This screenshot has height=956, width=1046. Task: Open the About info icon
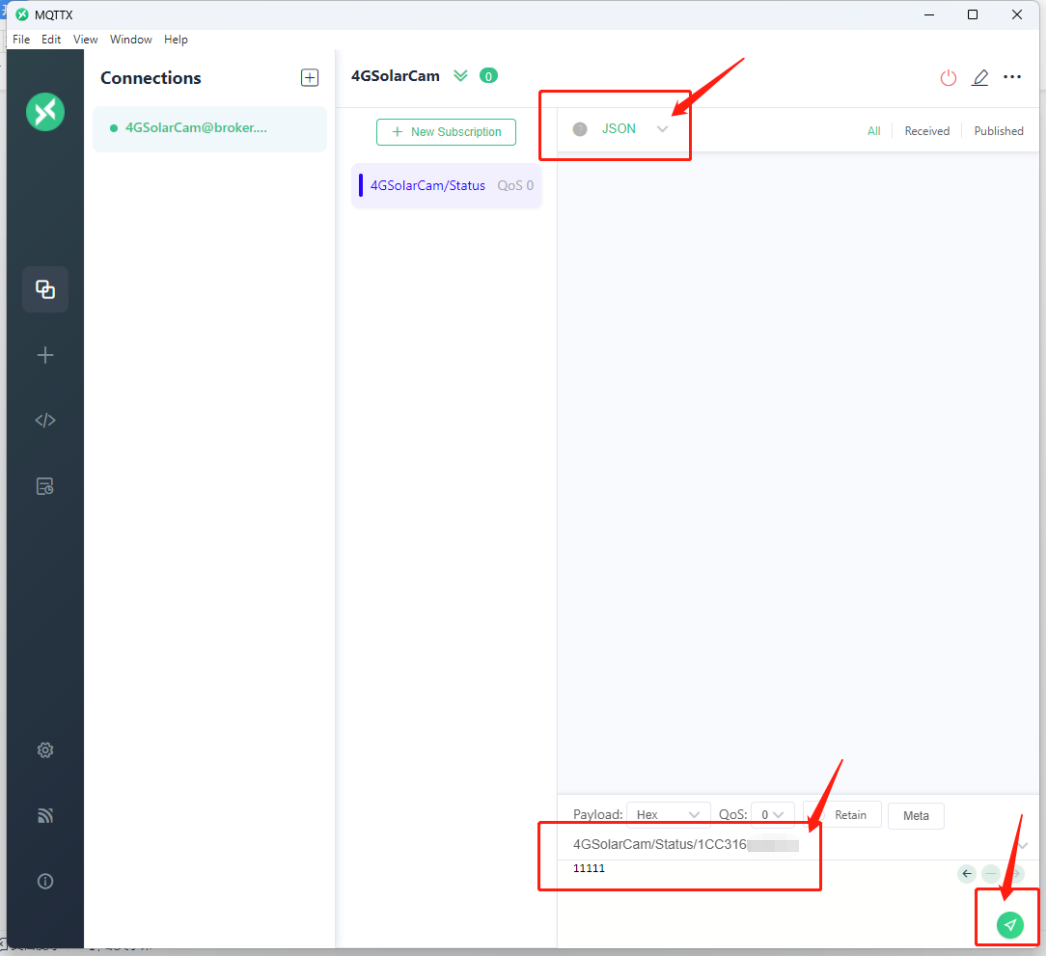point(45,881)
